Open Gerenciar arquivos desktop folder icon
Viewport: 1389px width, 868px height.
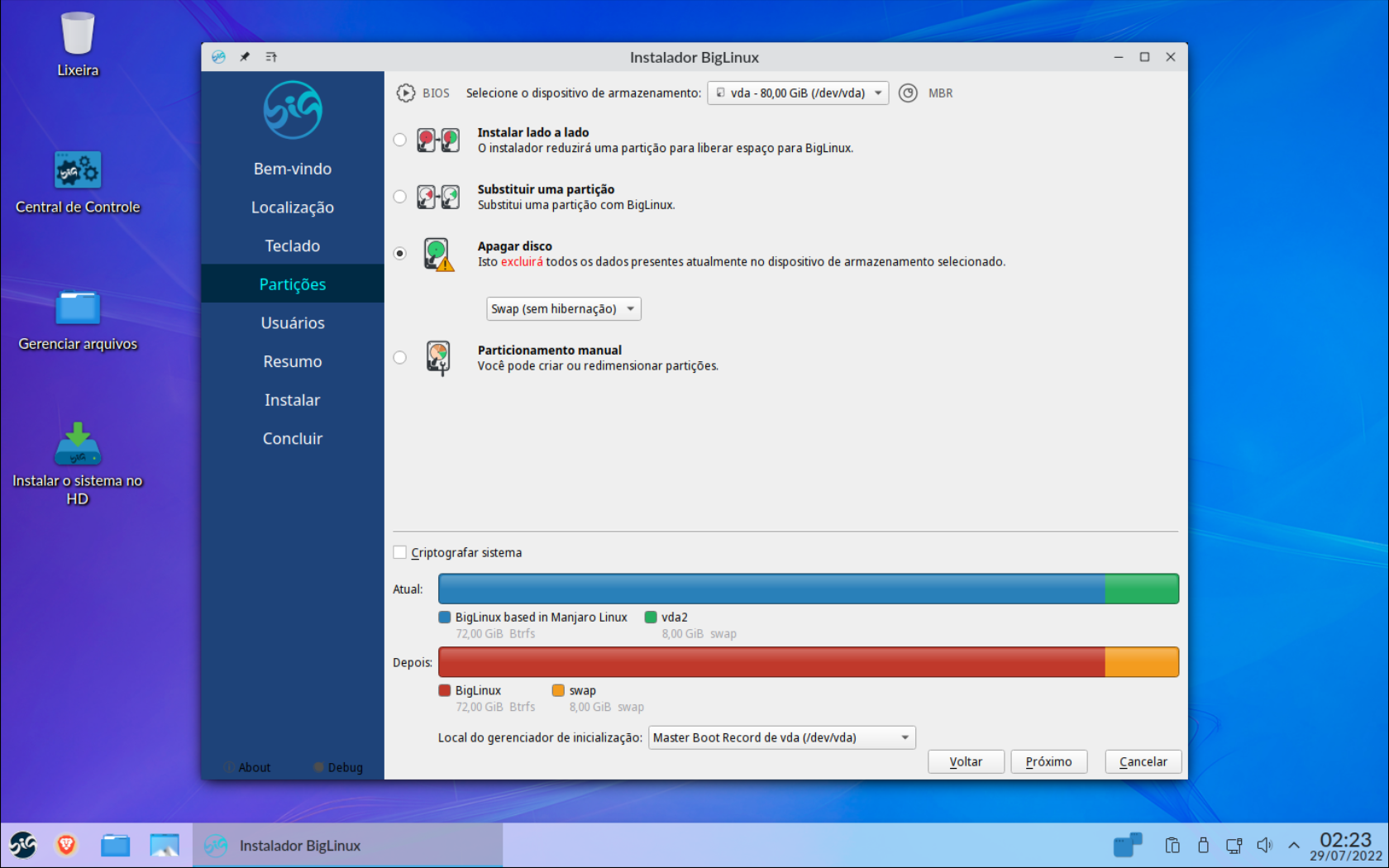[x=78, y=307]
